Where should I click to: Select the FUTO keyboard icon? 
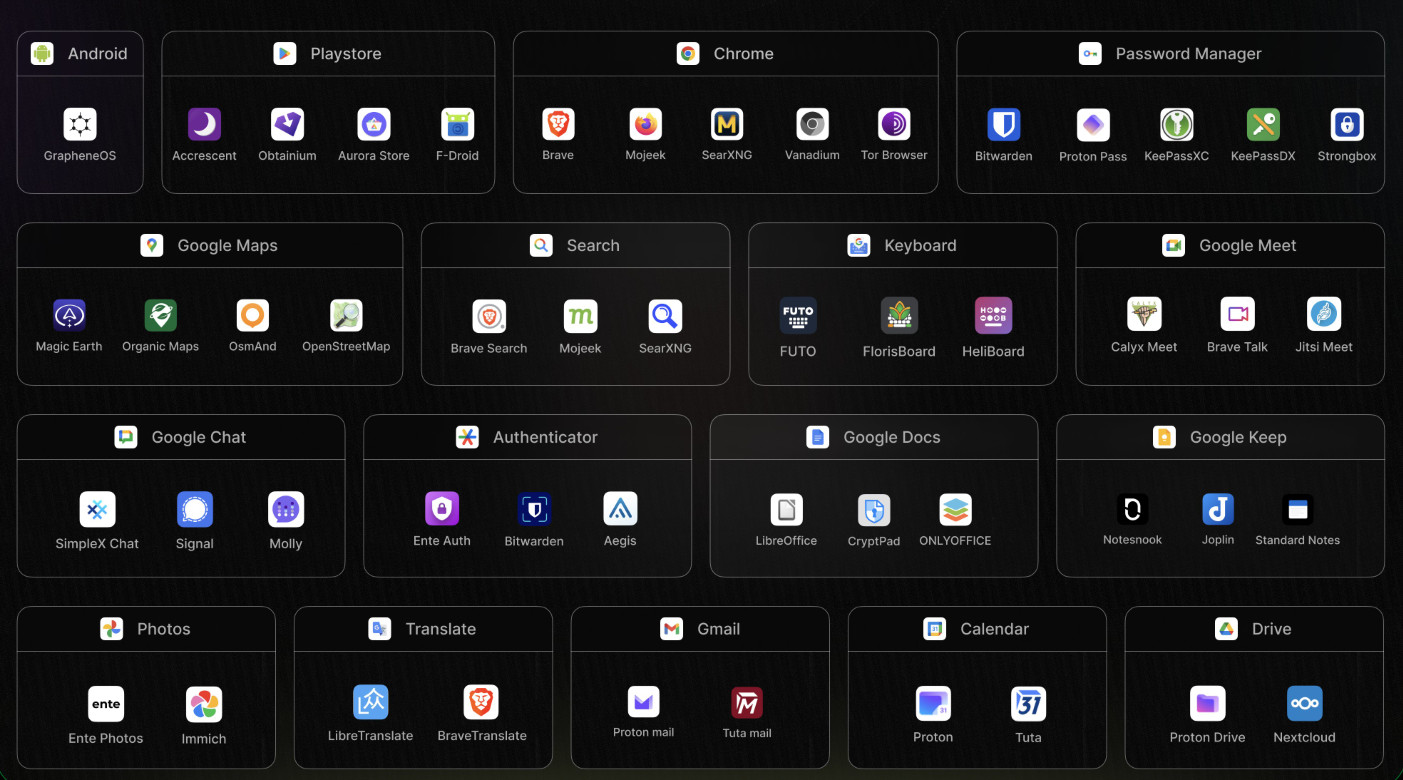798,316
